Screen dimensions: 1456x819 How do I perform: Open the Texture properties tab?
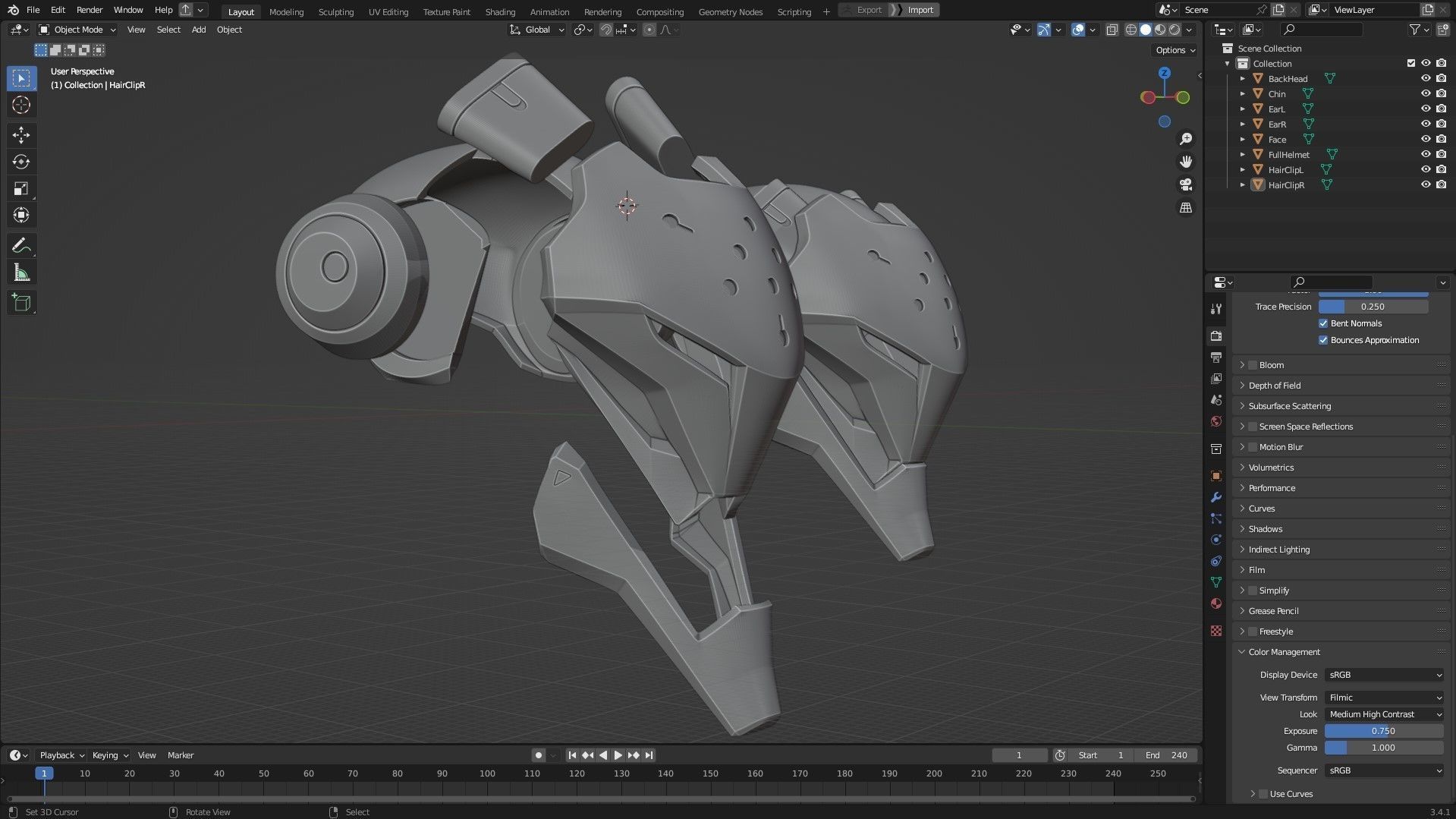pos(1216,631)
